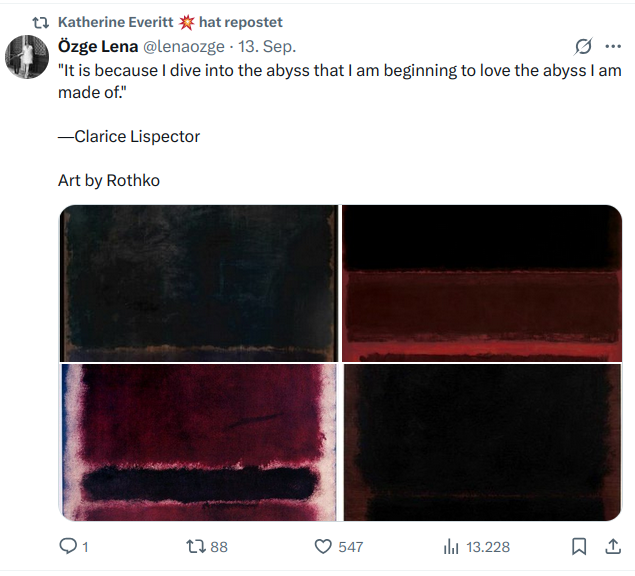Image resolution: width=635 pixels, height=576 pixels.
Task: View post analytics bar chart icon
Action: tap(451, 547)
